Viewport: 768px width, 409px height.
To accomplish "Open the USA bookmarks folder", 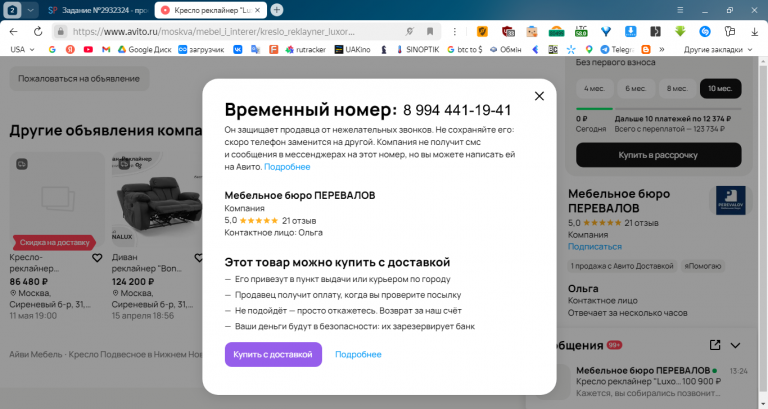I will (22, 49).
